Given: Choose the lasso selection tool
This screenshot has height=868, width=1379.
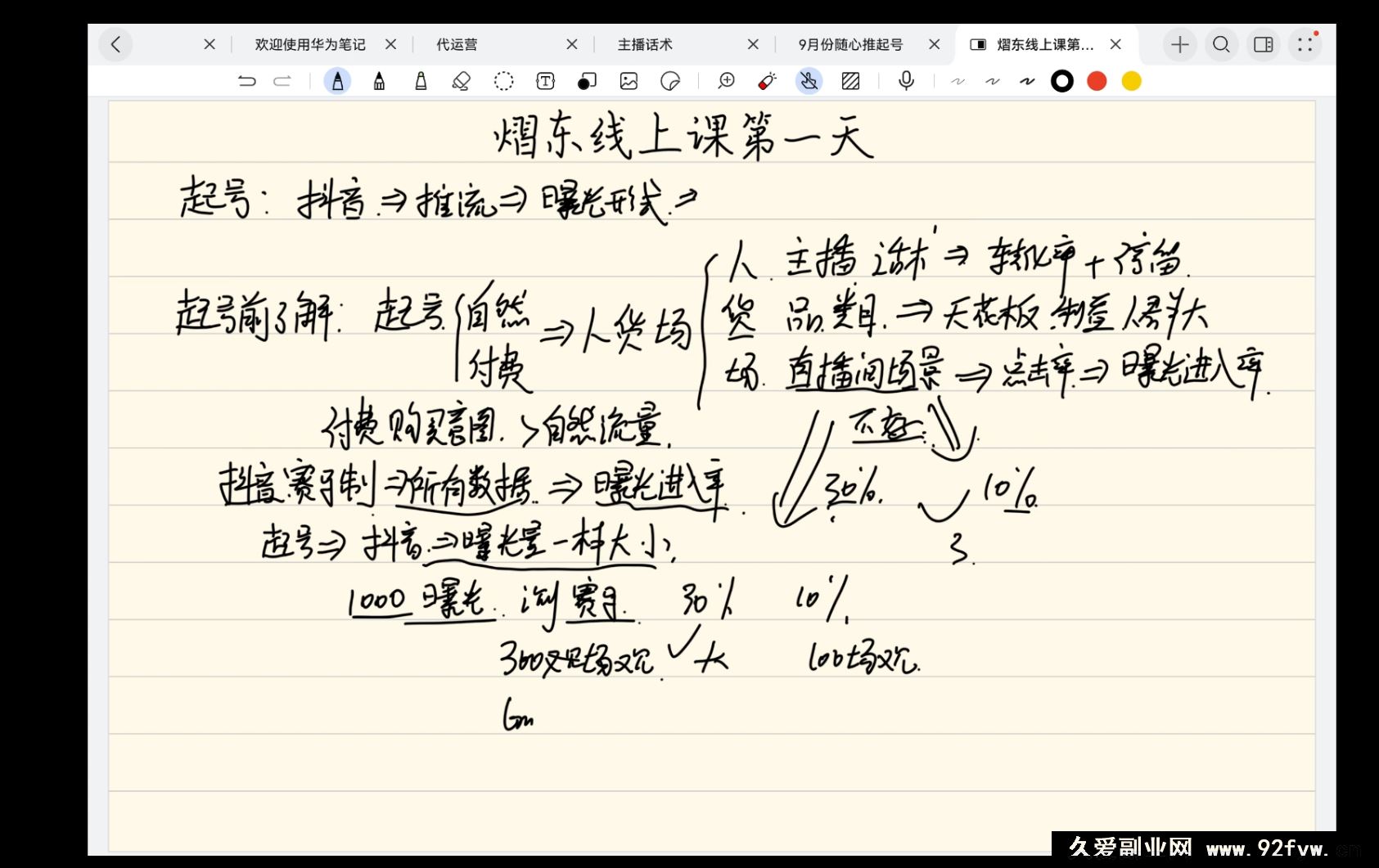Looking at the screenshot, I should [503, 81].
